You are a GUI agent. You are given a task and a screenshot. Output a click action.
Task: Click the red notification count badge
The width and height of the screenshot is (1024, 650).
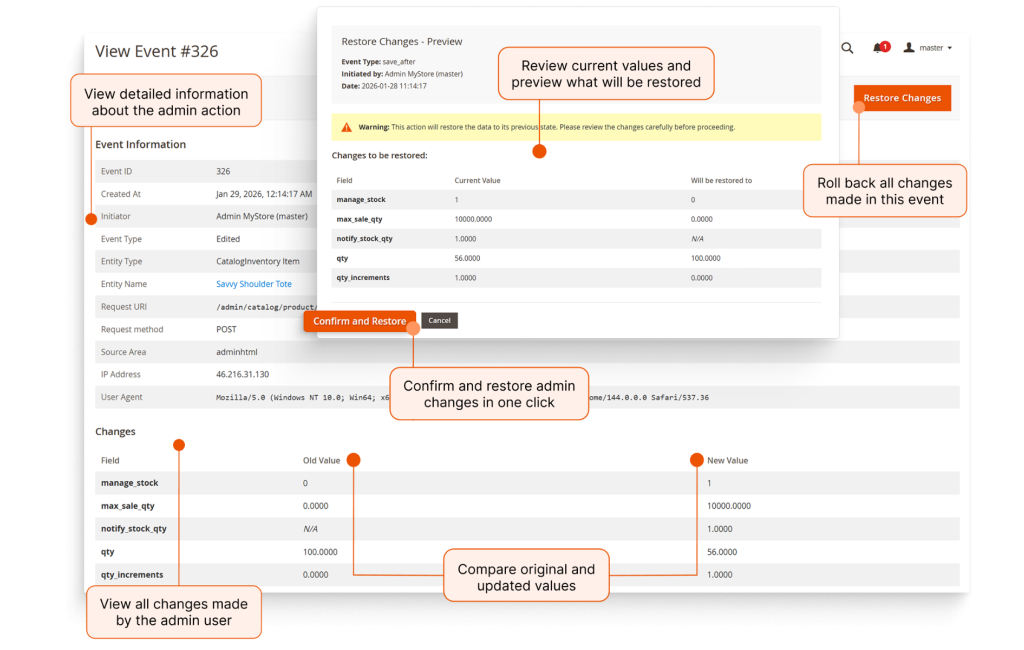pyautogui.click(x=885, y=46)
